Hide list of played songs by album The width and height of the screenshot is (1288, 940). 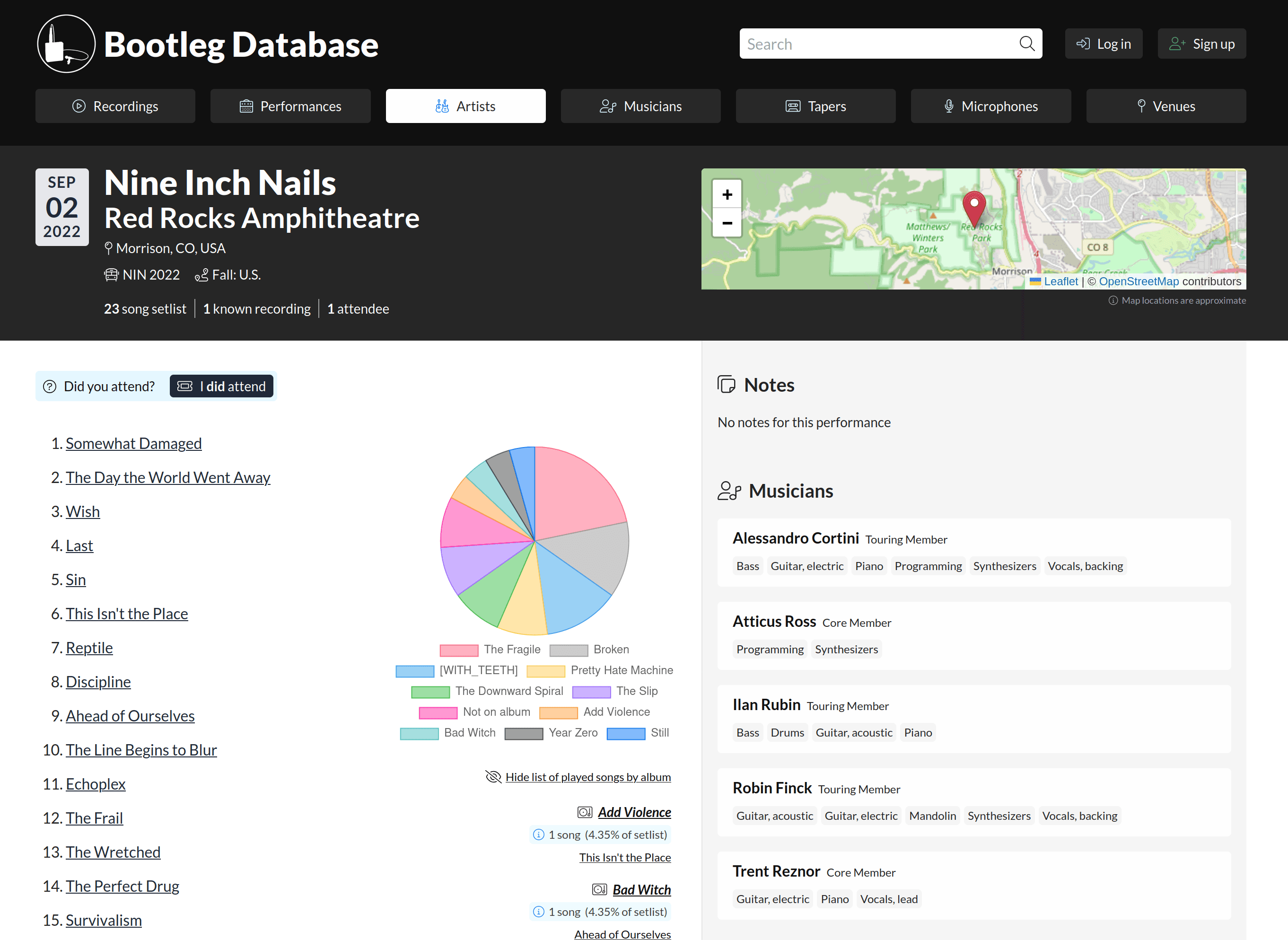[x=588, y=777]
